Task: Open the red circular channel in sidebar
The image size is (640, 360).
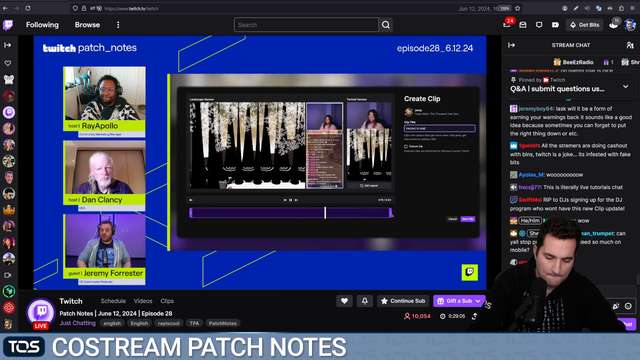Action: [x=9, y=307]
